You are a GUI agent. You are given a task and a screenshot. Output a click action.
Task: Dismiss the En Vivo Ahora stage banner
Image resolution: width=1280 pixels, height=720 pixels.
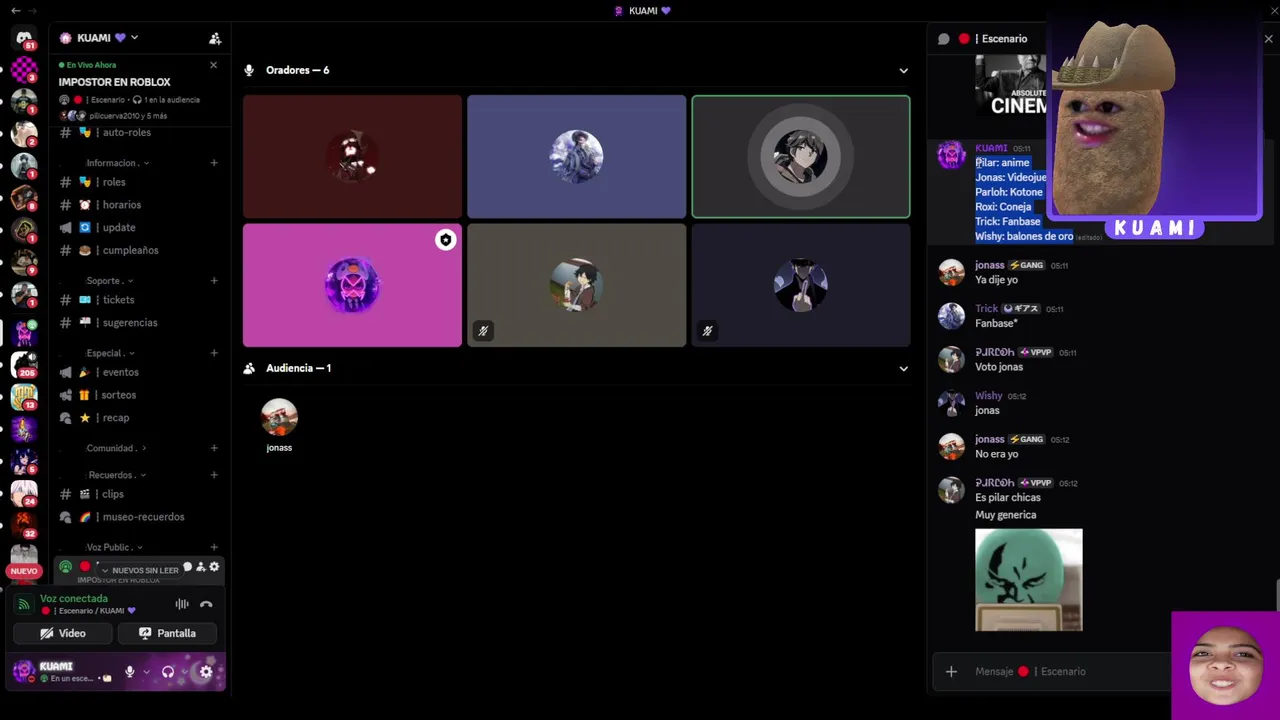click(213, 65)
